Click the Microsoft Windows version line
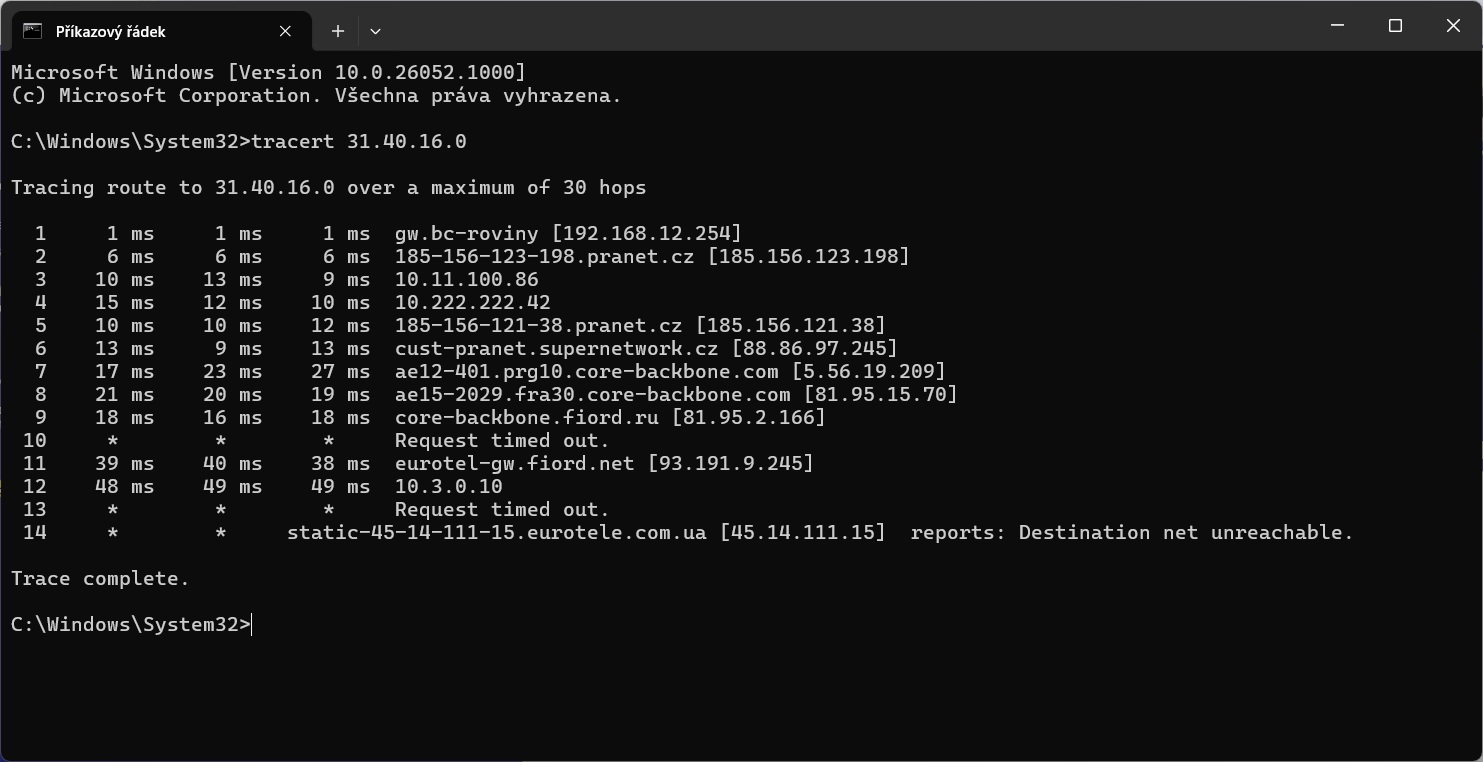Screen dimensions: 1483x762 pyautogui.click(x=267, y=73)
